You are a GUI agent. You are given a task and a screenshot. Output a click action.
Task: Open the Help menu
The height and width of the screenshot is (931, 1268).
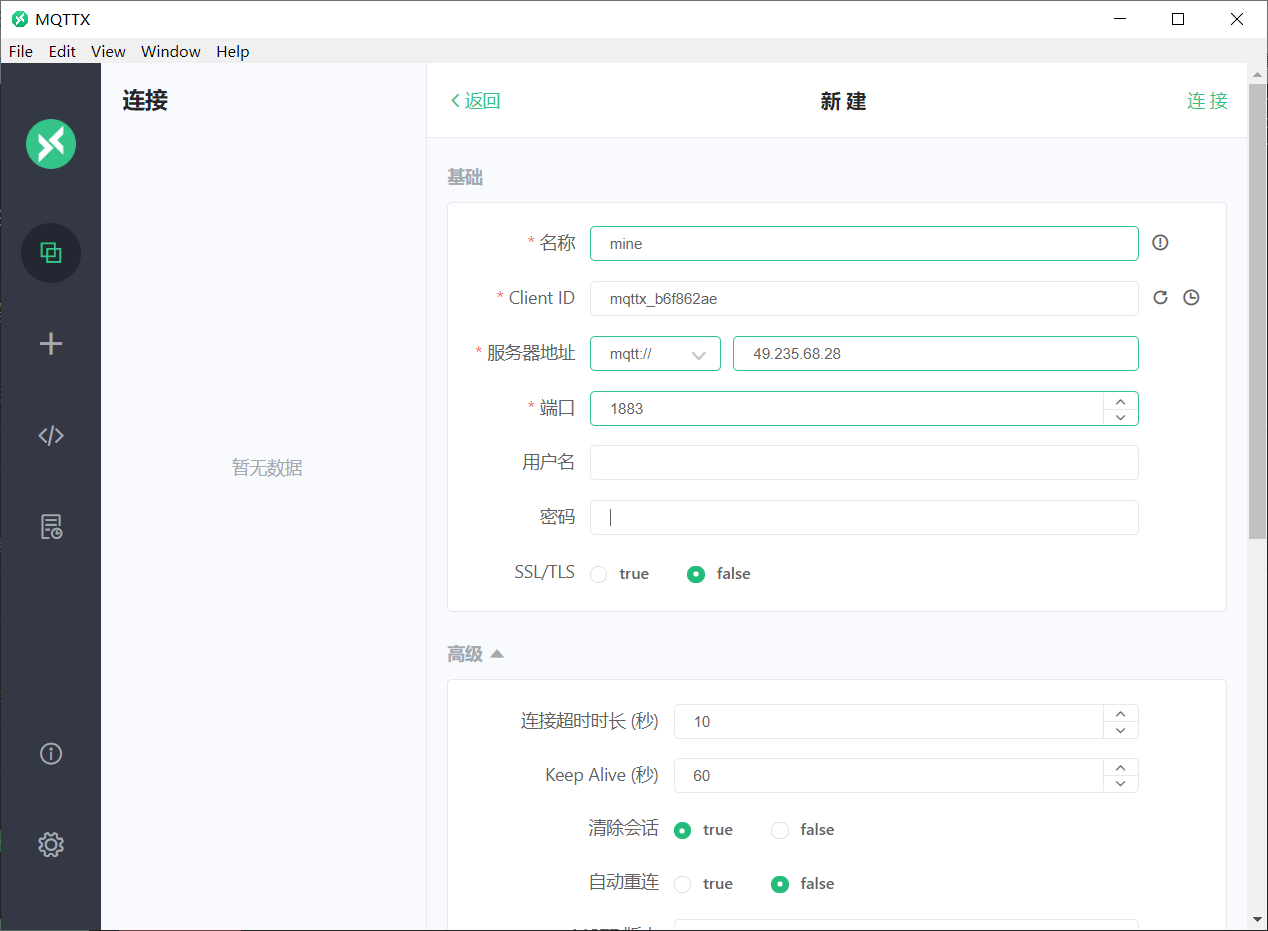233,51
